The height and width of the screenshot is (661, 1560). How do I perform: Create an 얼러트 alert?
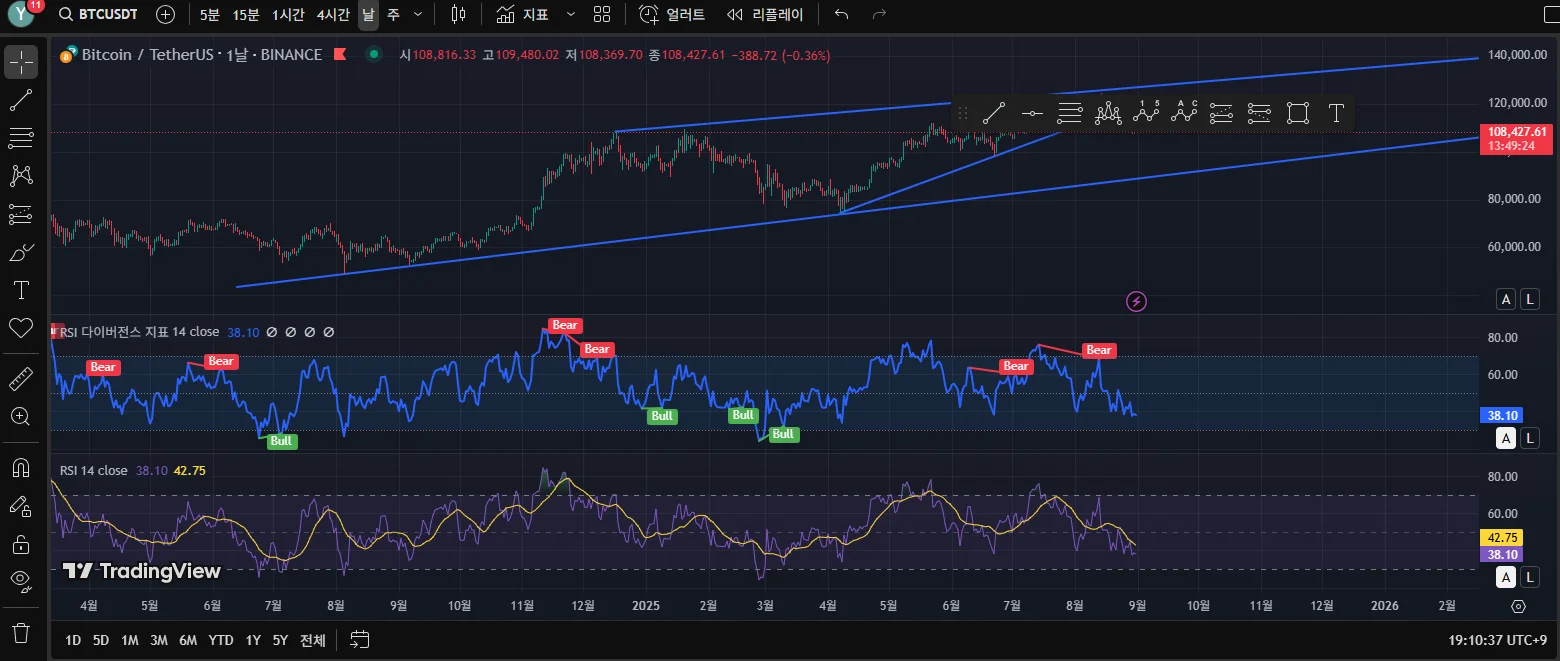click(672, 15)
